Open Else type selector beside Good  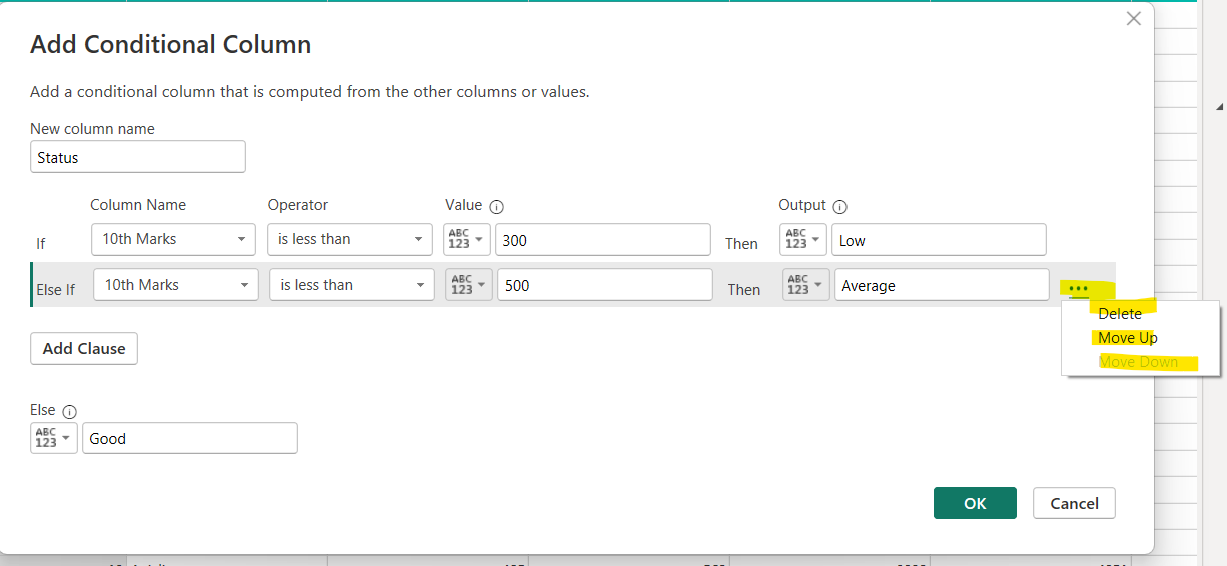53,438
